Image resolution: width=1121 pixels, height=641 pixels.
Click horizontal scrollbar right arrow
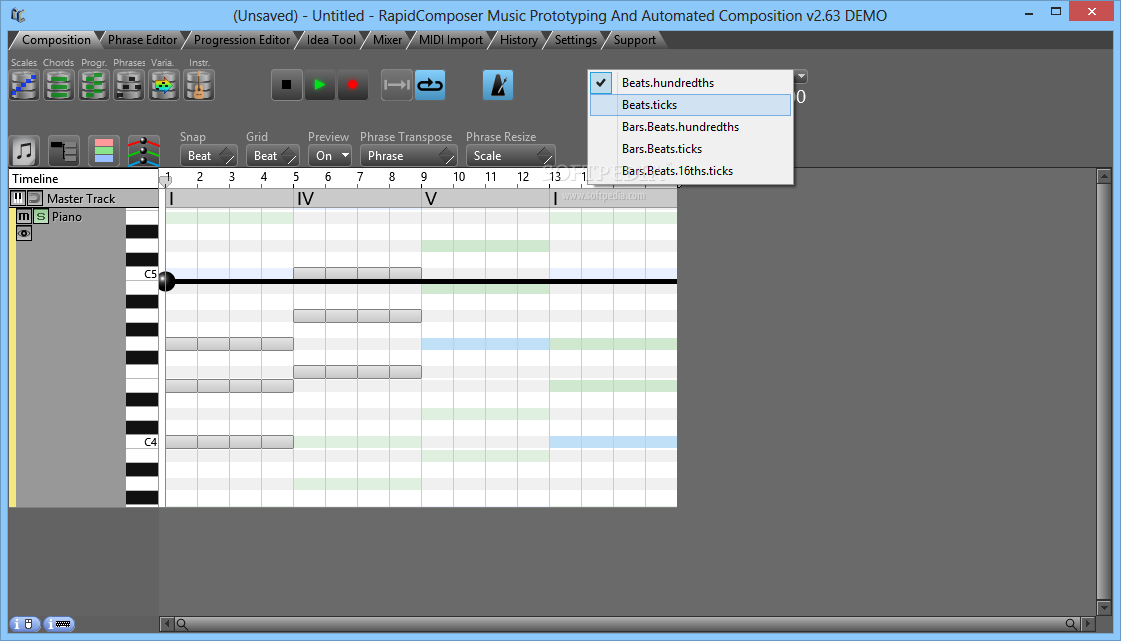coord(1087,624)
